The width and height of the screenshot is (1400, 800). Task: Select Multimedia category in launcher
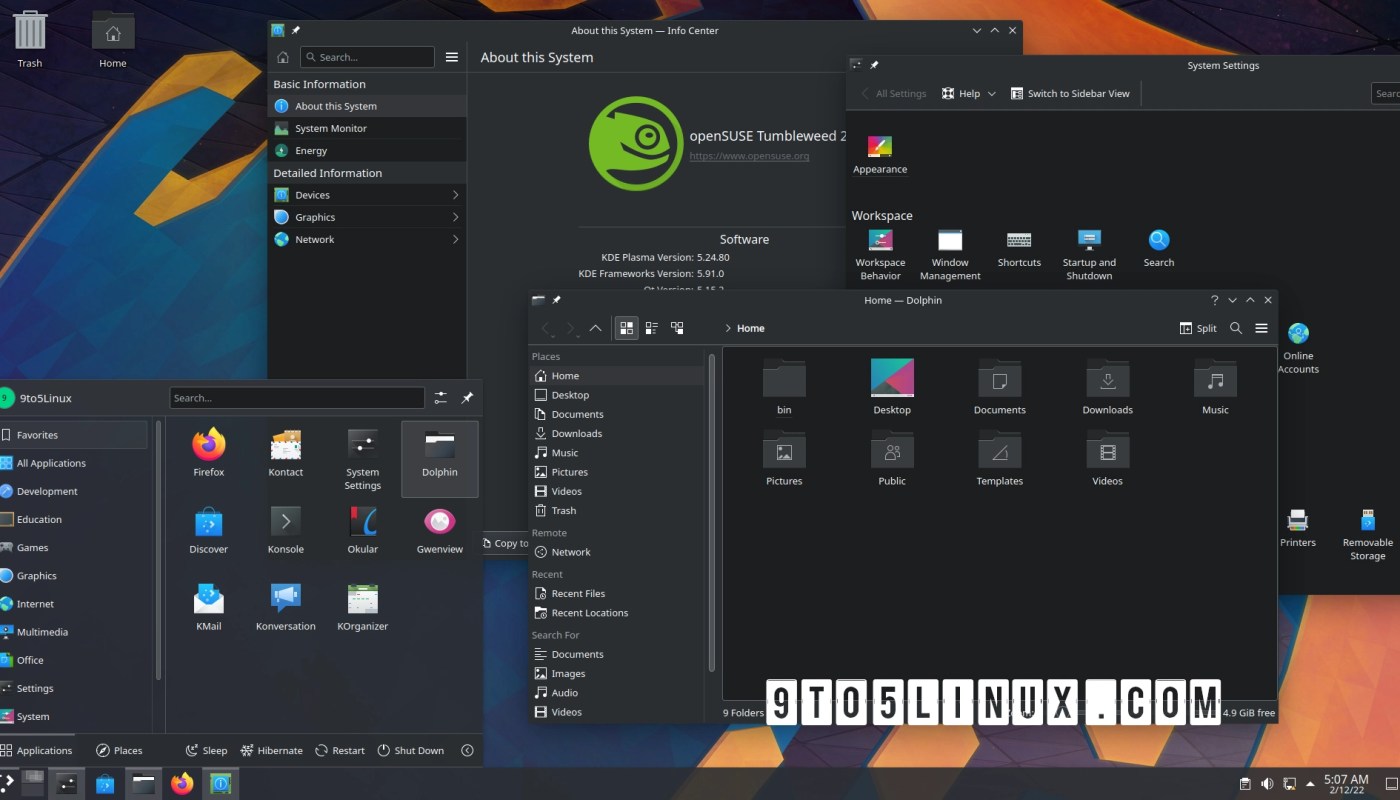point(74,632)
